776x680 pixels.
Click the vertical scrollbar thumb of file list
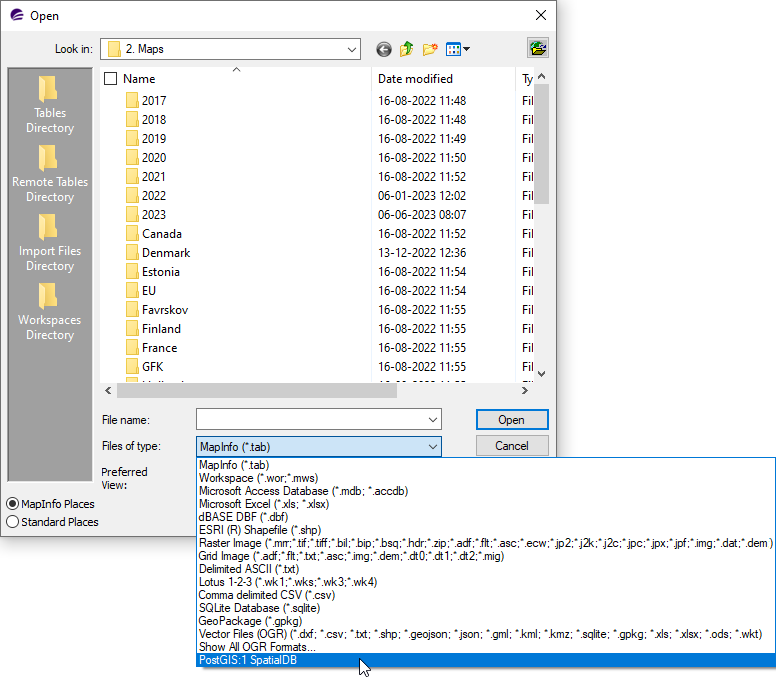click(541, 144)
